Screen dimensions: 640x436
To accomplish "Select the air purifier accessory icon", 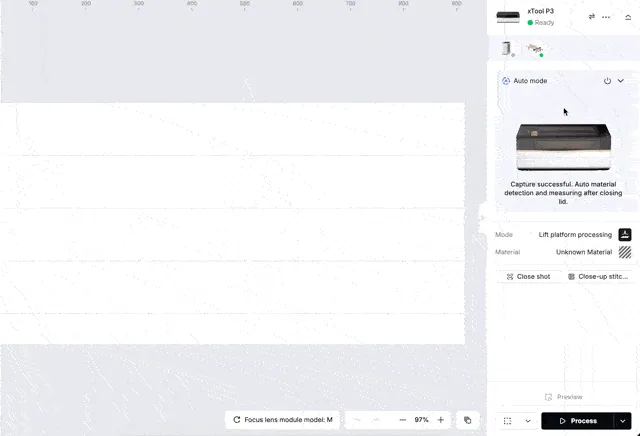I will coord(507,48).
